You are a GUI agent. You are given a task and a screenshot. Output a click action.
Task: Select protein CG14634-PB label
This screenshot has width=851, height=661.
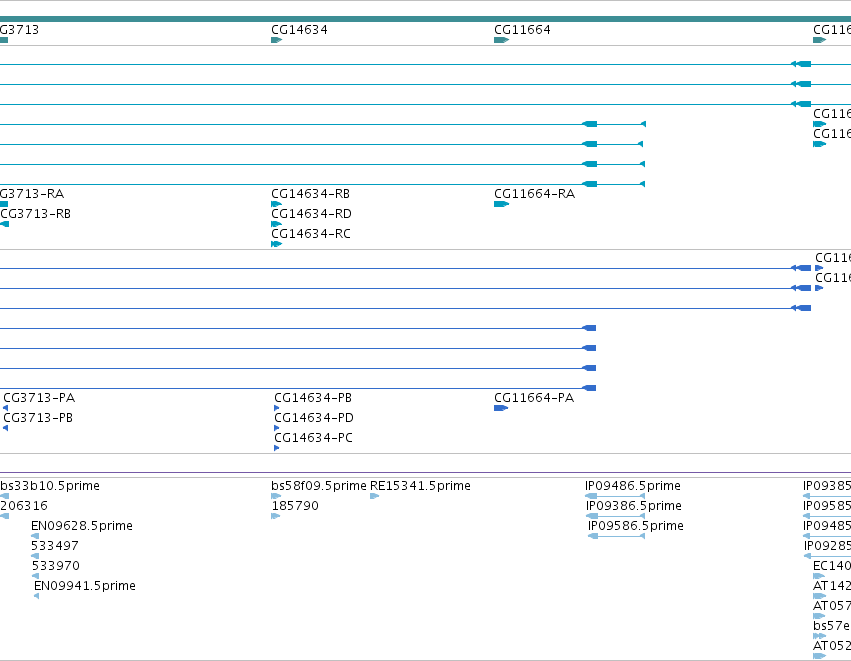(x=313, y=398)
